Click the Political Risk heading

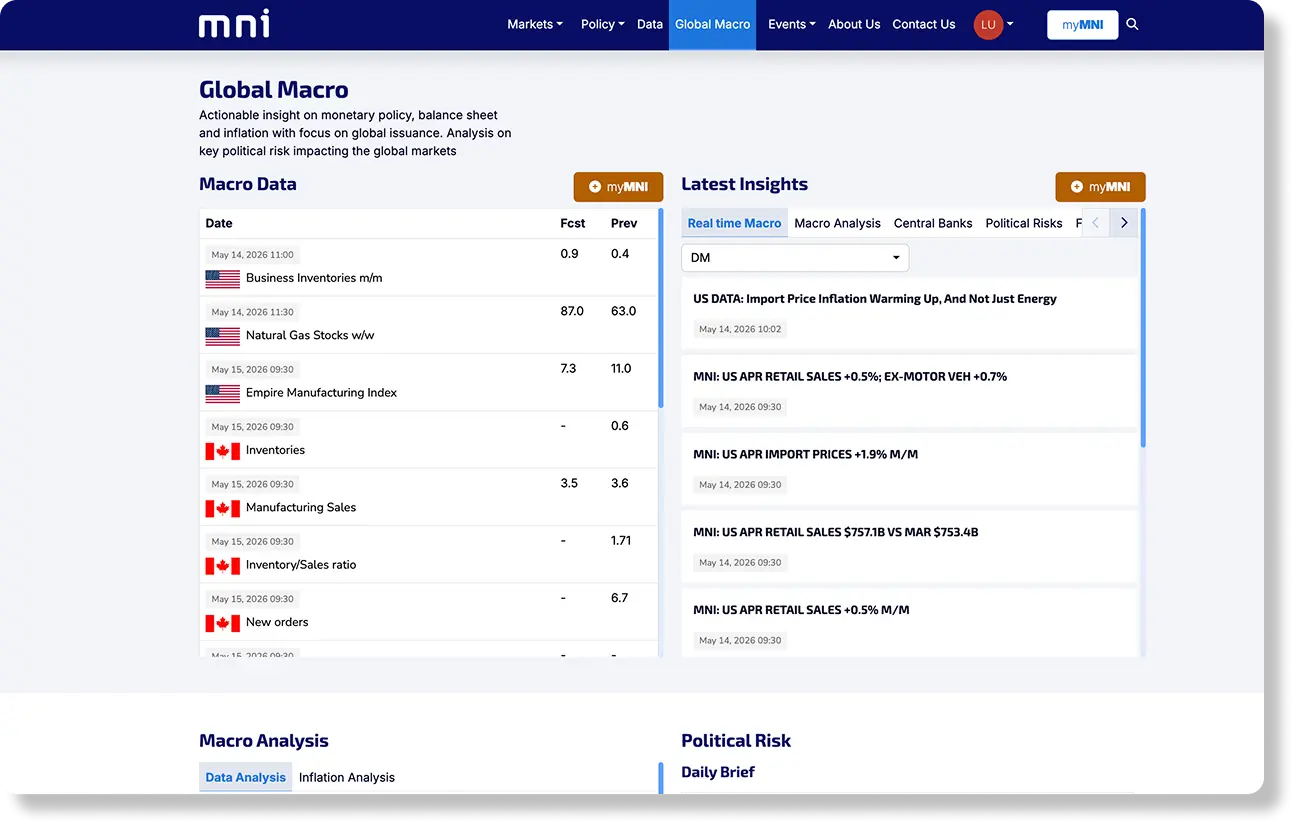point(736,741)
